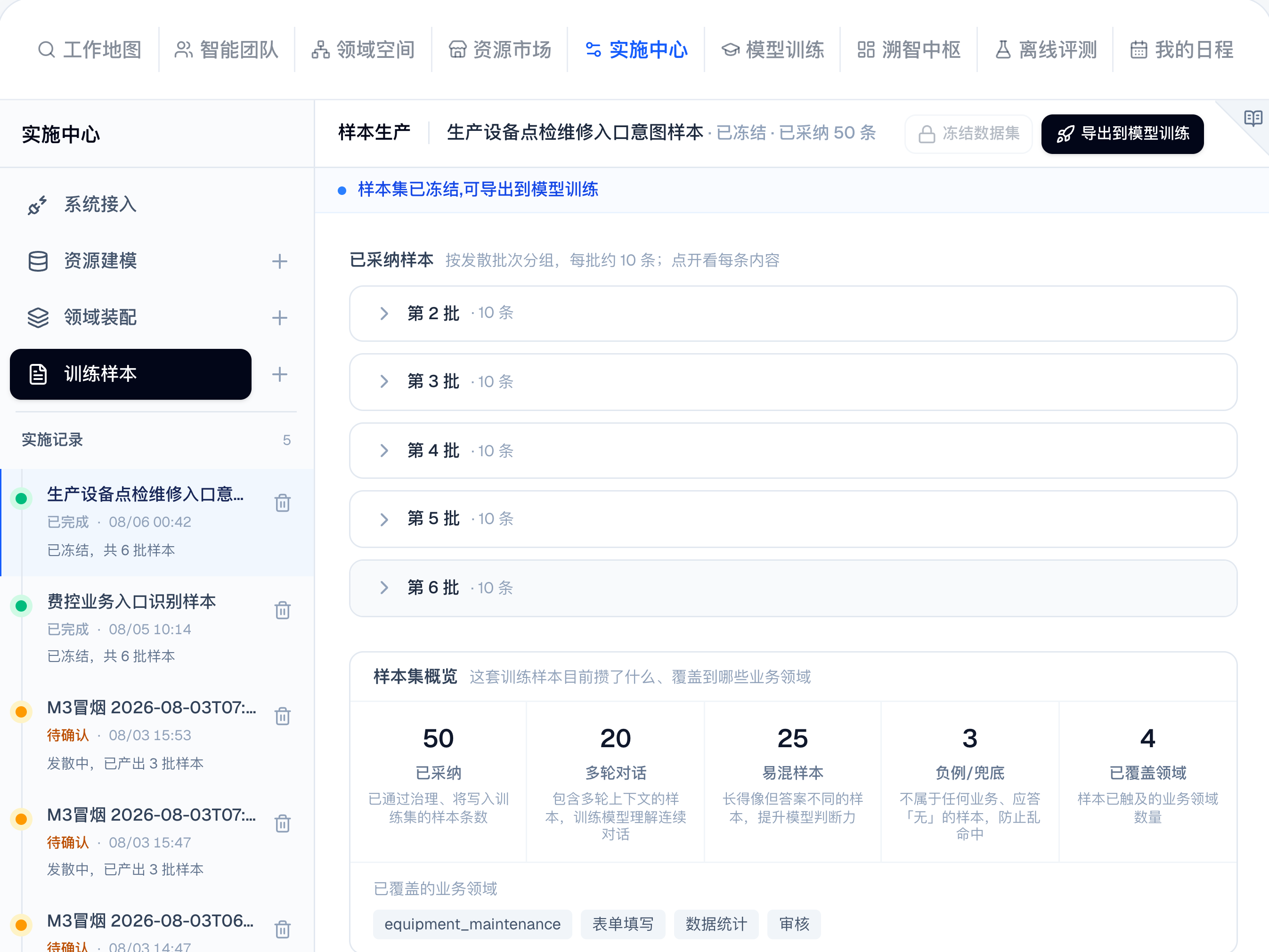Switch to 溯智中枢 tab
This screenshot has width=1269, height=952.
(x=909, y=50)
